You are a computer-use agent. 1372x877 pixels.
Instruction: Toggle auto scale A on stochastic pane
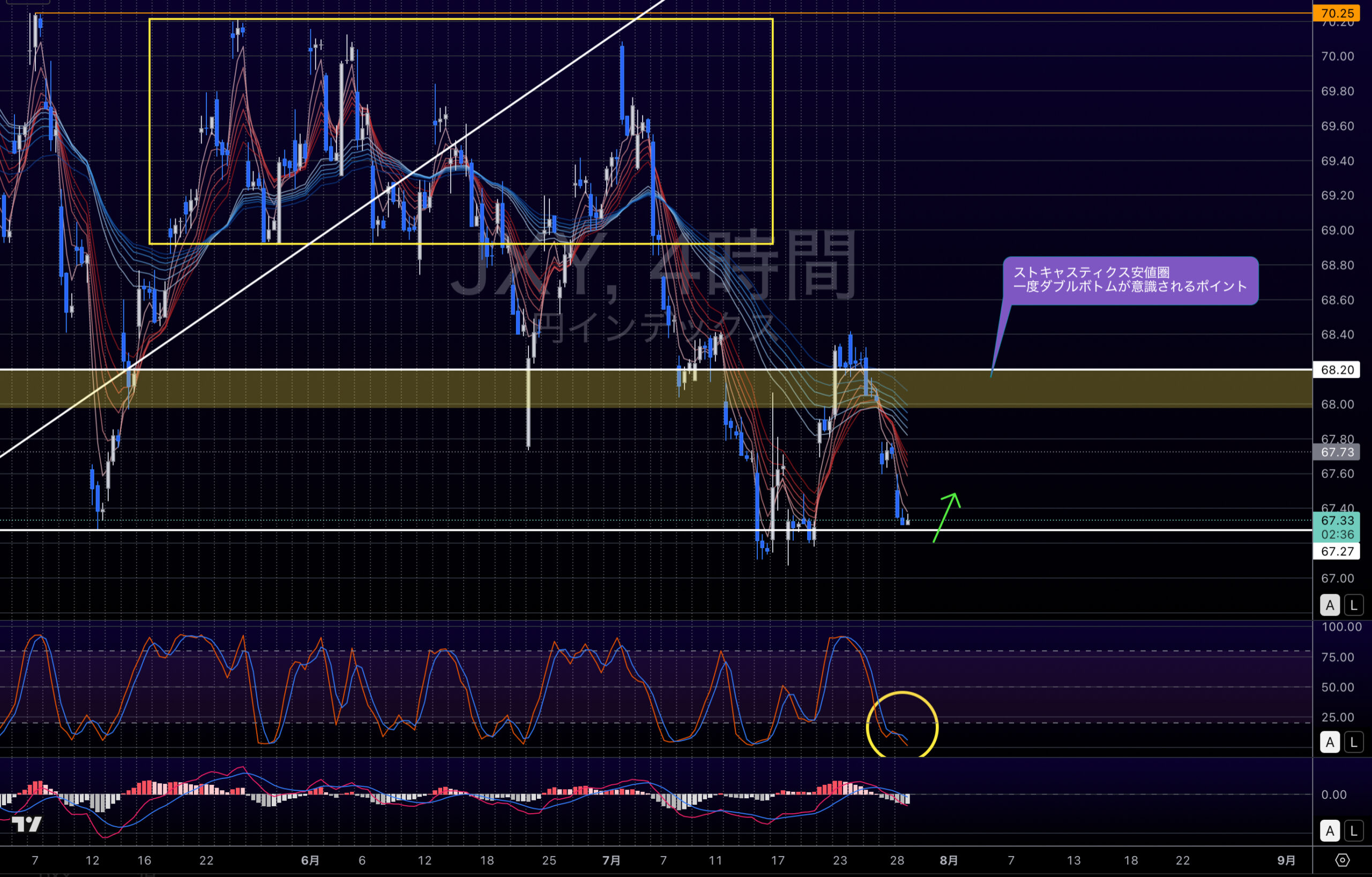pyautogui.click(x=1330, y=743)
